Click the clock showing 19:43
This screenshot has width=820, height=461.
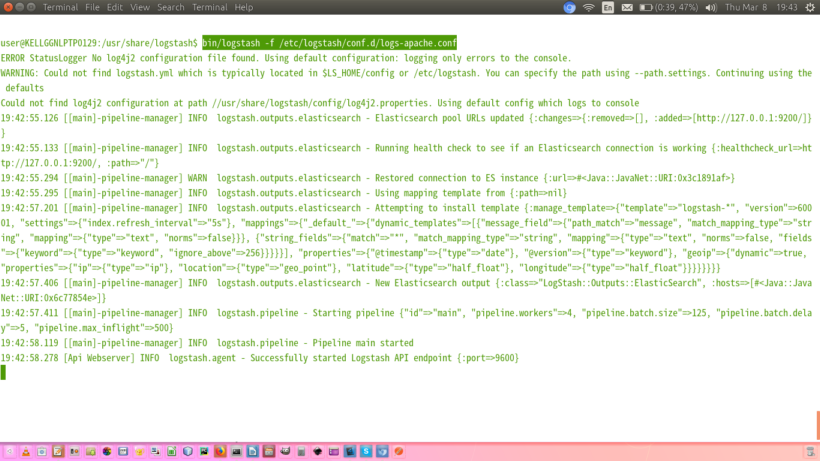[x=787, y=7]
